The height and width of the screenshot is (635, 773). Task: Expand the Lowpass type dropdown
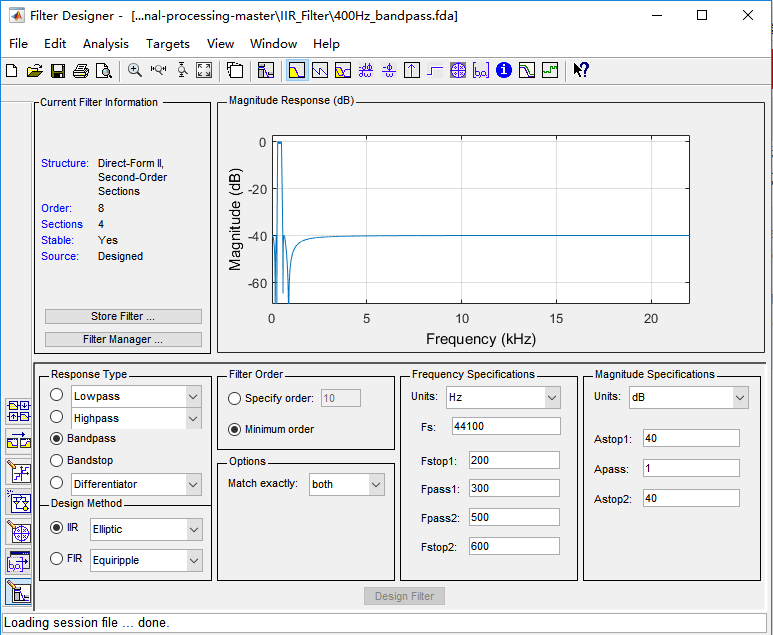pos(193,396)
